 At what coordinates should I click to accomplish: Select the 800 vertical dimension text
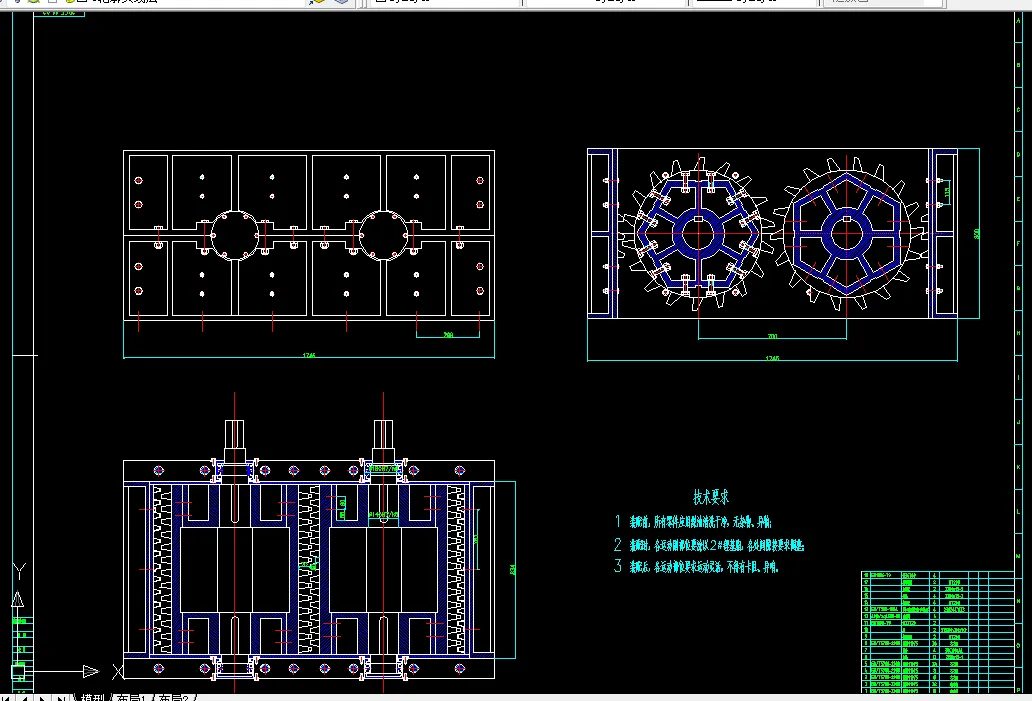977,234
